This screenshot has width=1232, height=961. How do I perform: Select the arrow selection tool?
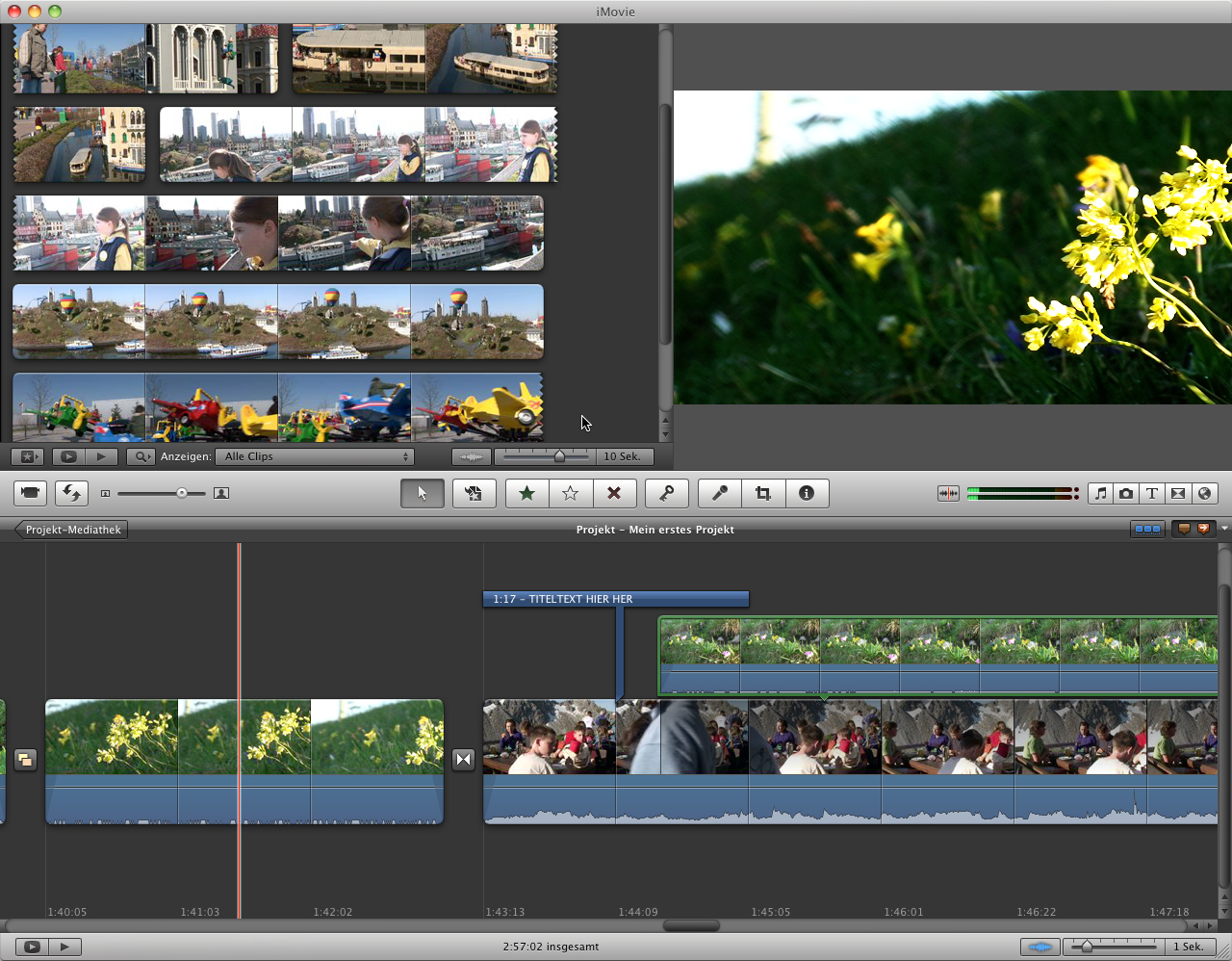tap(422, 493)
